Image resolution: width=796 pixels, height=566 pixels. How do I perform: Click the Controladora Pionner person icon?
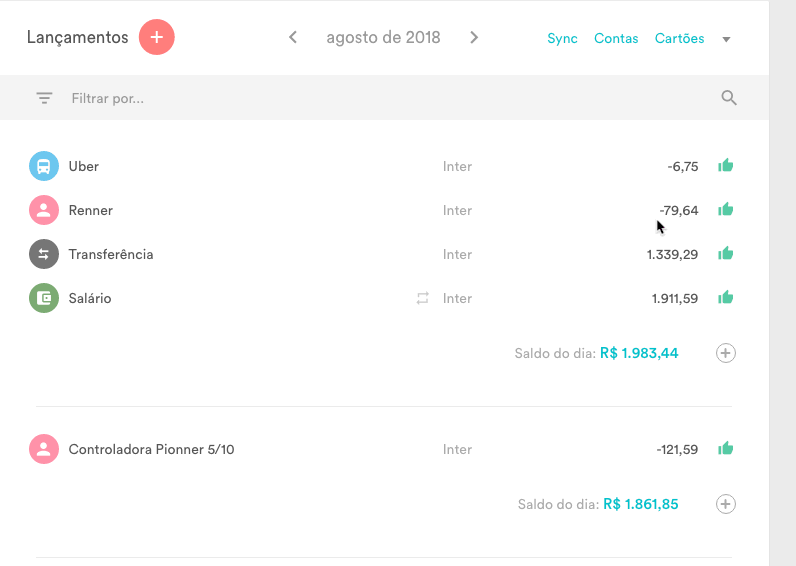(x=44, y=449)
